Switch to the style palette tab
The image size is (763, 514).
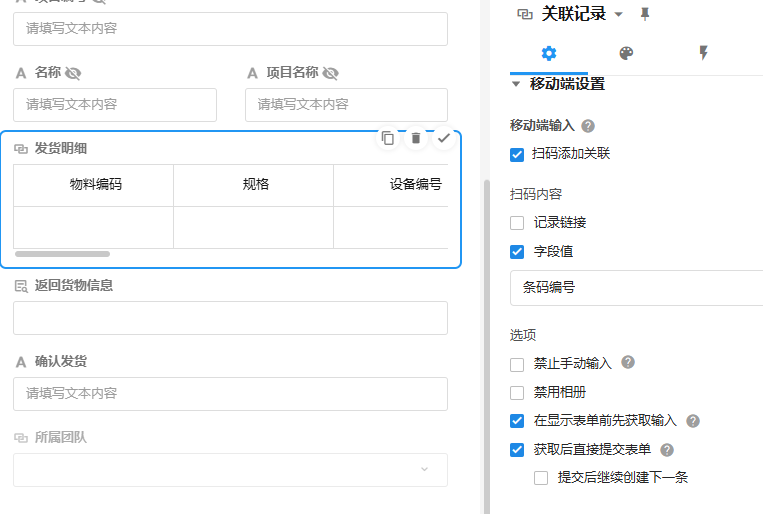coord(626,53)
